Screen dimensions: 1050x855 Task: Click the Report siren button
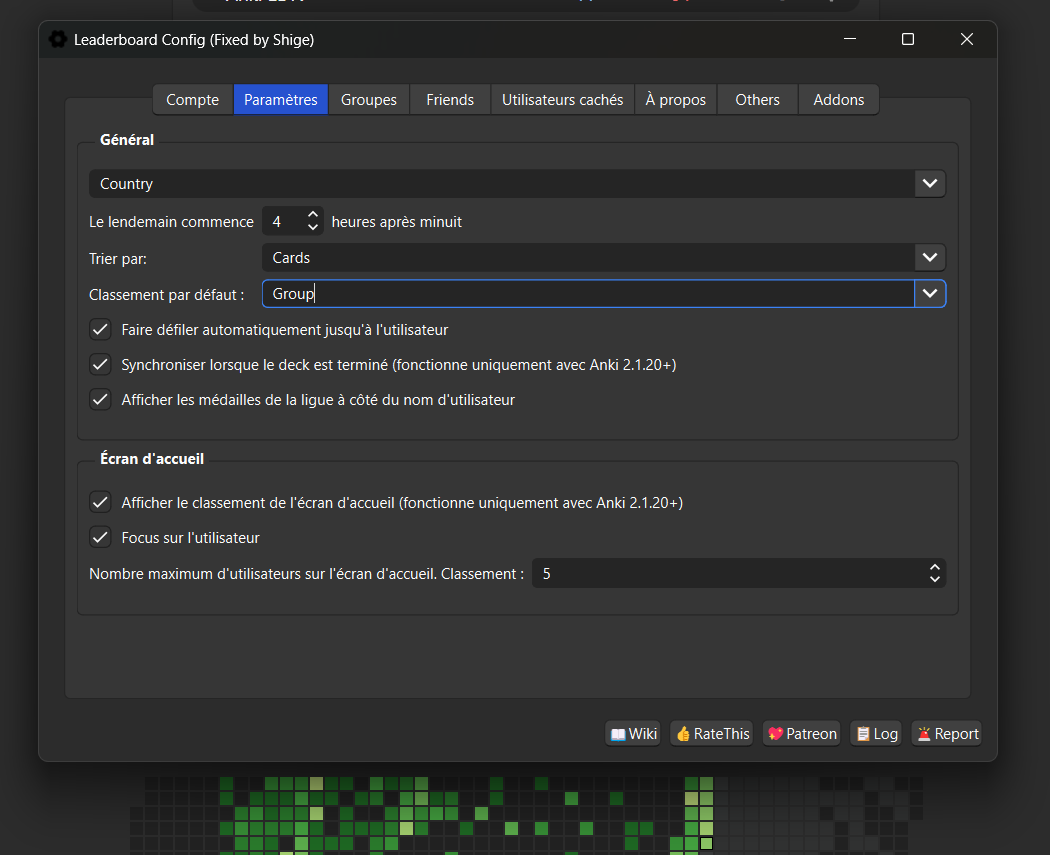pos(946,734)
